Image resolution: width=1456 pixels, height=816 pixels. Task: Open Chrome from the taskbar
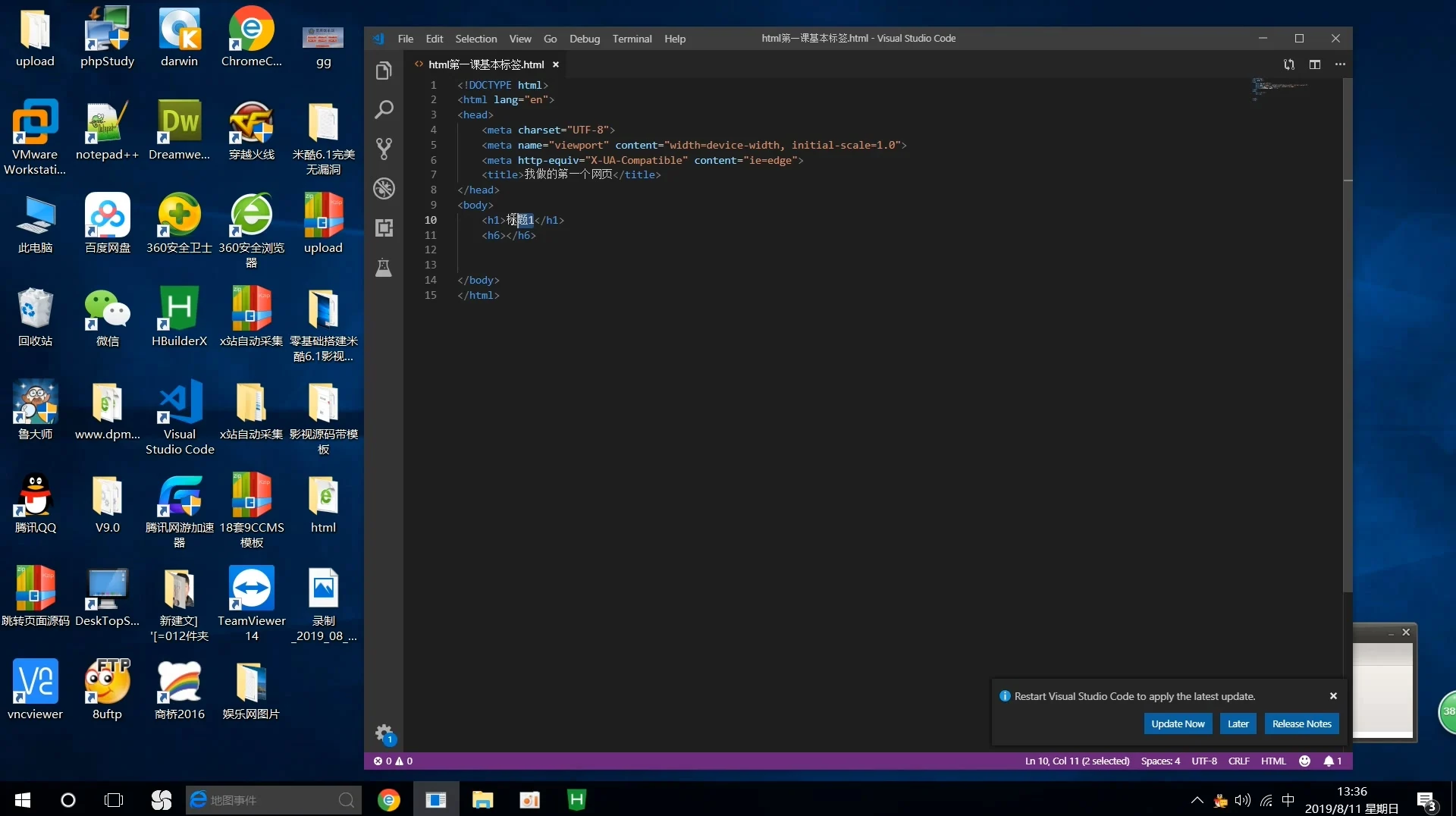pos(389,799)
